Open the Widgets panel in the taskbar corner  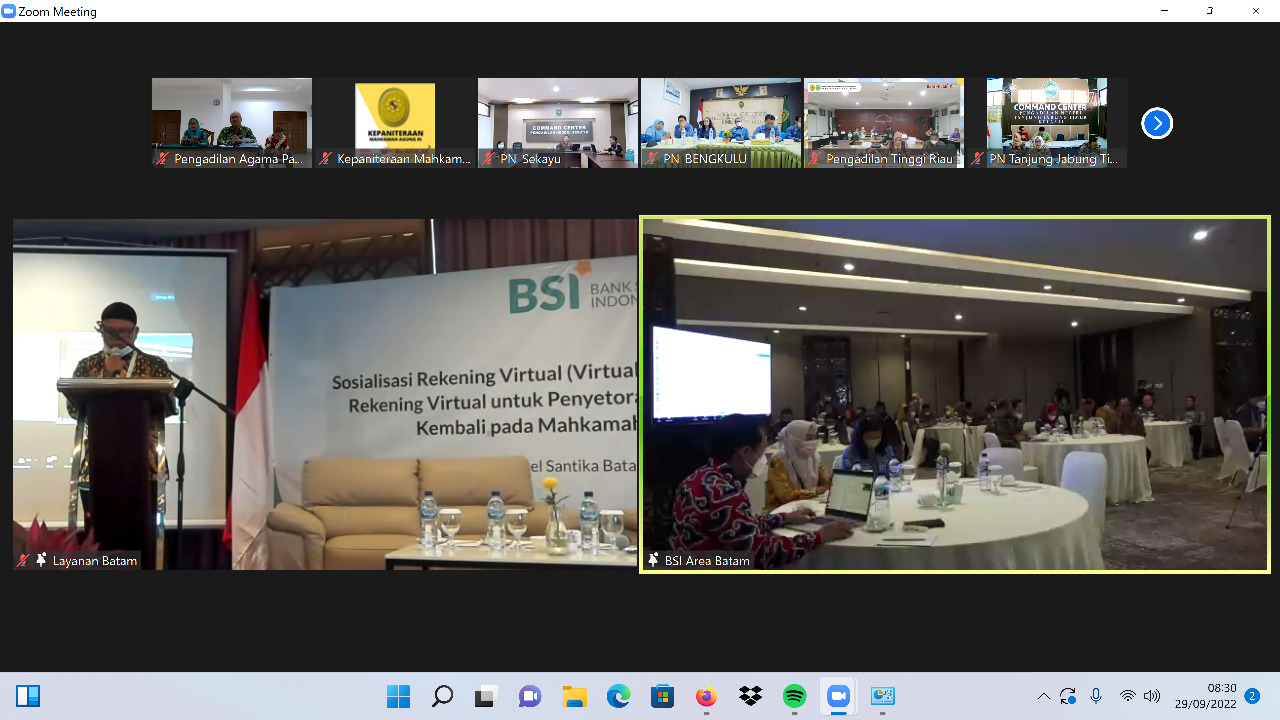[28, 696]
